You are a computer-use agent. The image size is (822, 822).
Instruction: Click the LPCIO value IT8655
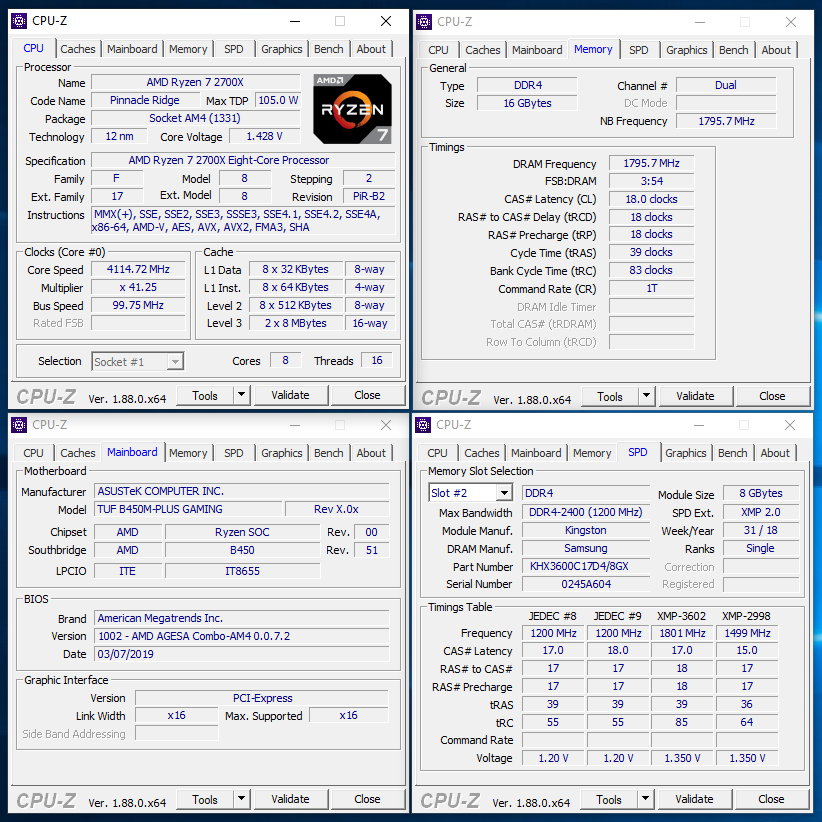click(242, 571)
